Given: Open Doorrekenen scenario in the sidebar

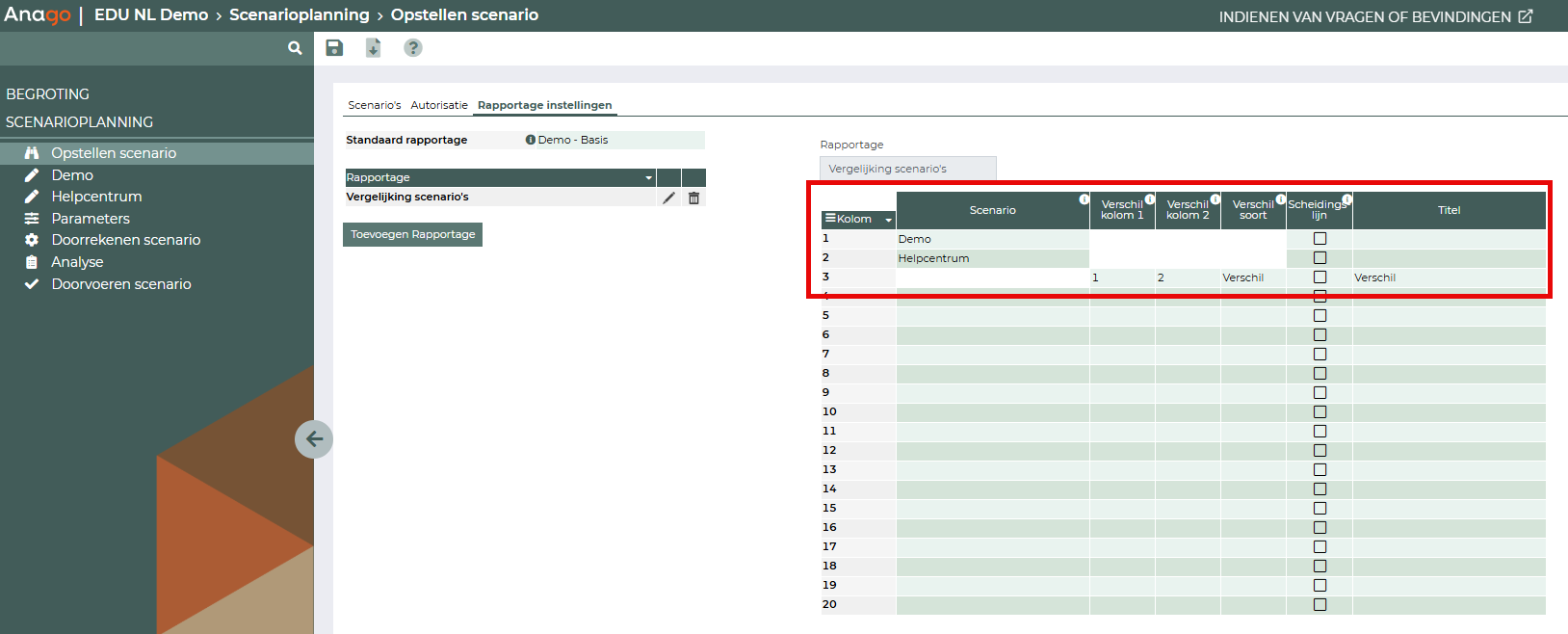Looking at the screenshot, I should [x=125, y=240].
